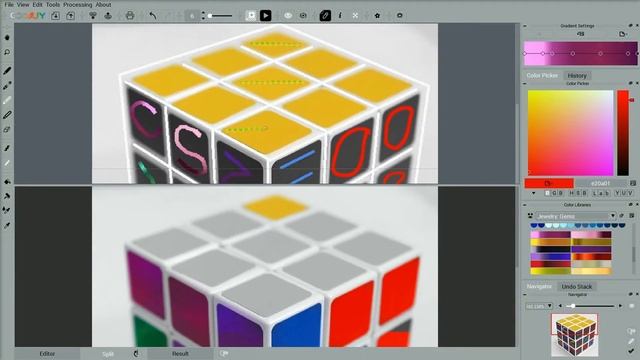Click the black paperclip toolbar icon
The width and height of the screenshot is (640, 360).
pos(325,16)
